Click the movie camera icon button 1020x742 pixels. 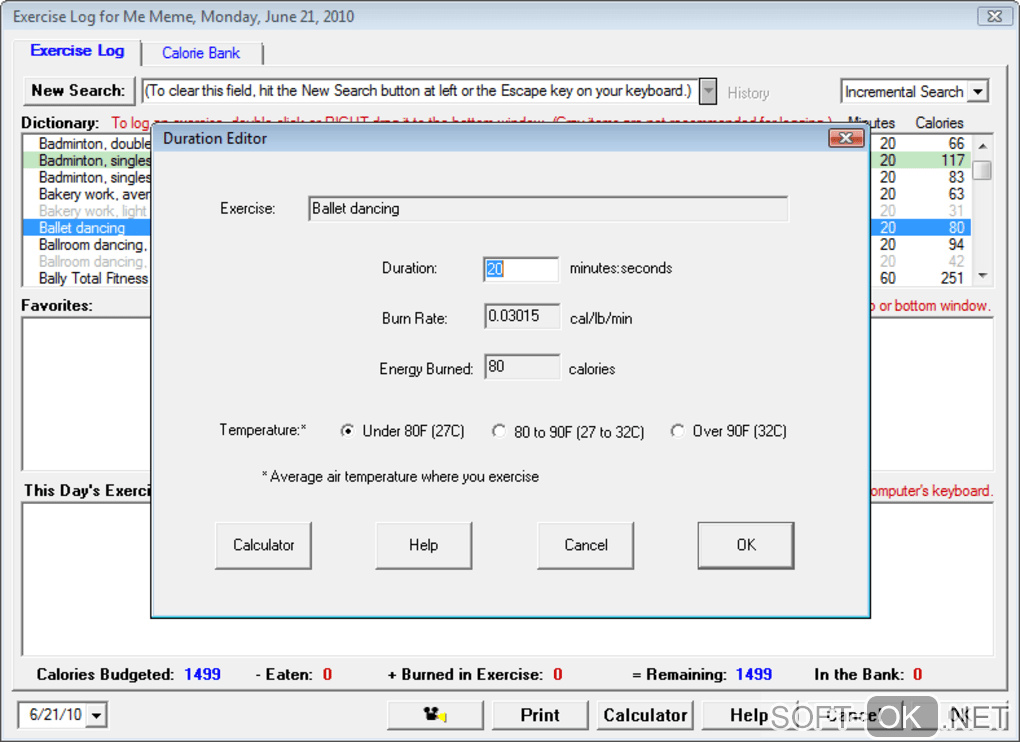point(435,715)
